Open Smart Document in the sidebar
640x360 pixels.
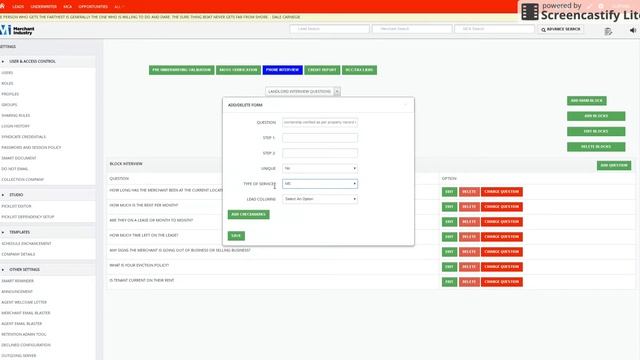click(x=19, y=158)
